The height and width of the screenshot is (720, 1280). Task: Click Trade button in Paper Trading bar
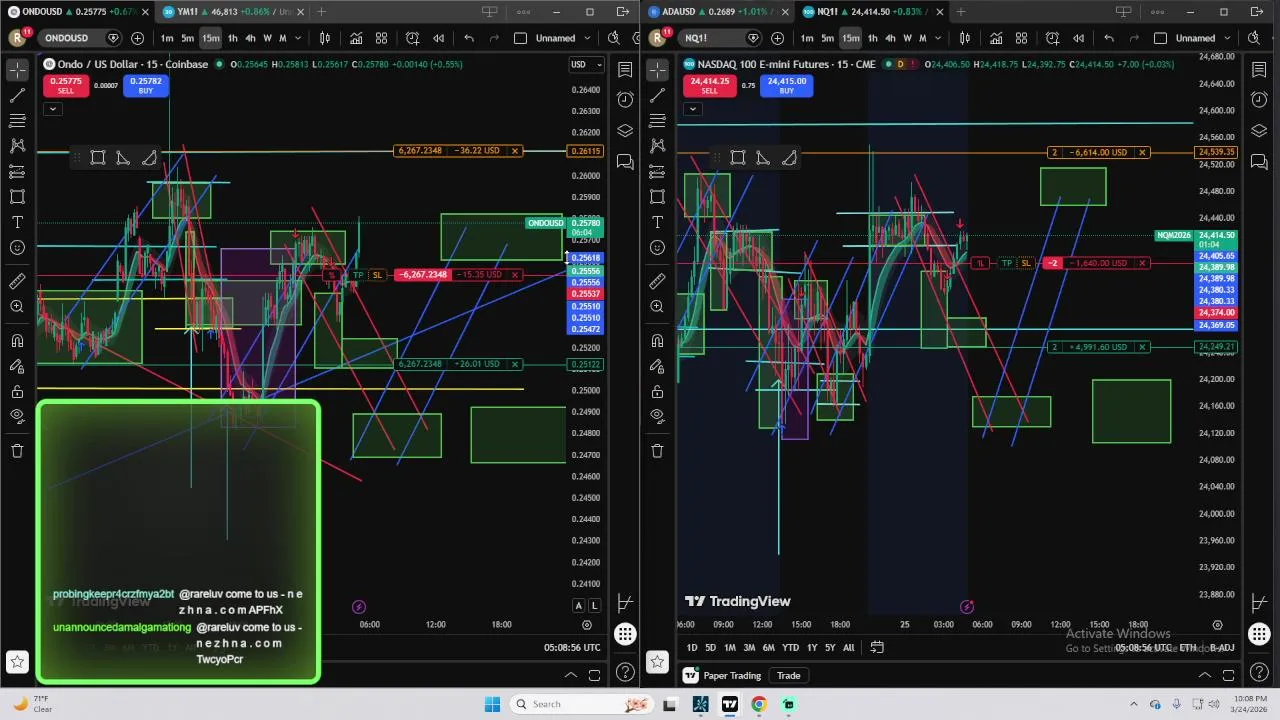[788, 676]
